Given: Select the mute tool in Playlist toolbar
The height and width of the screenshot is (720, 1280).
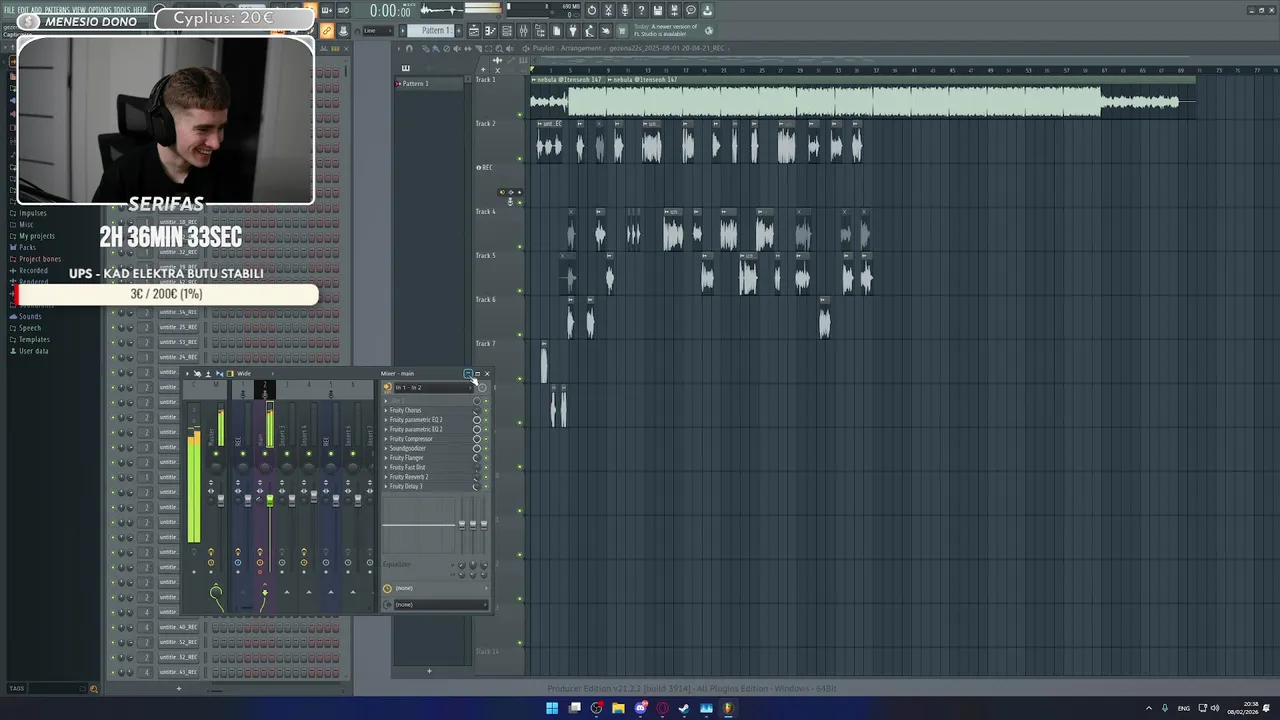Looking at the screenshot, I should 457,48.
